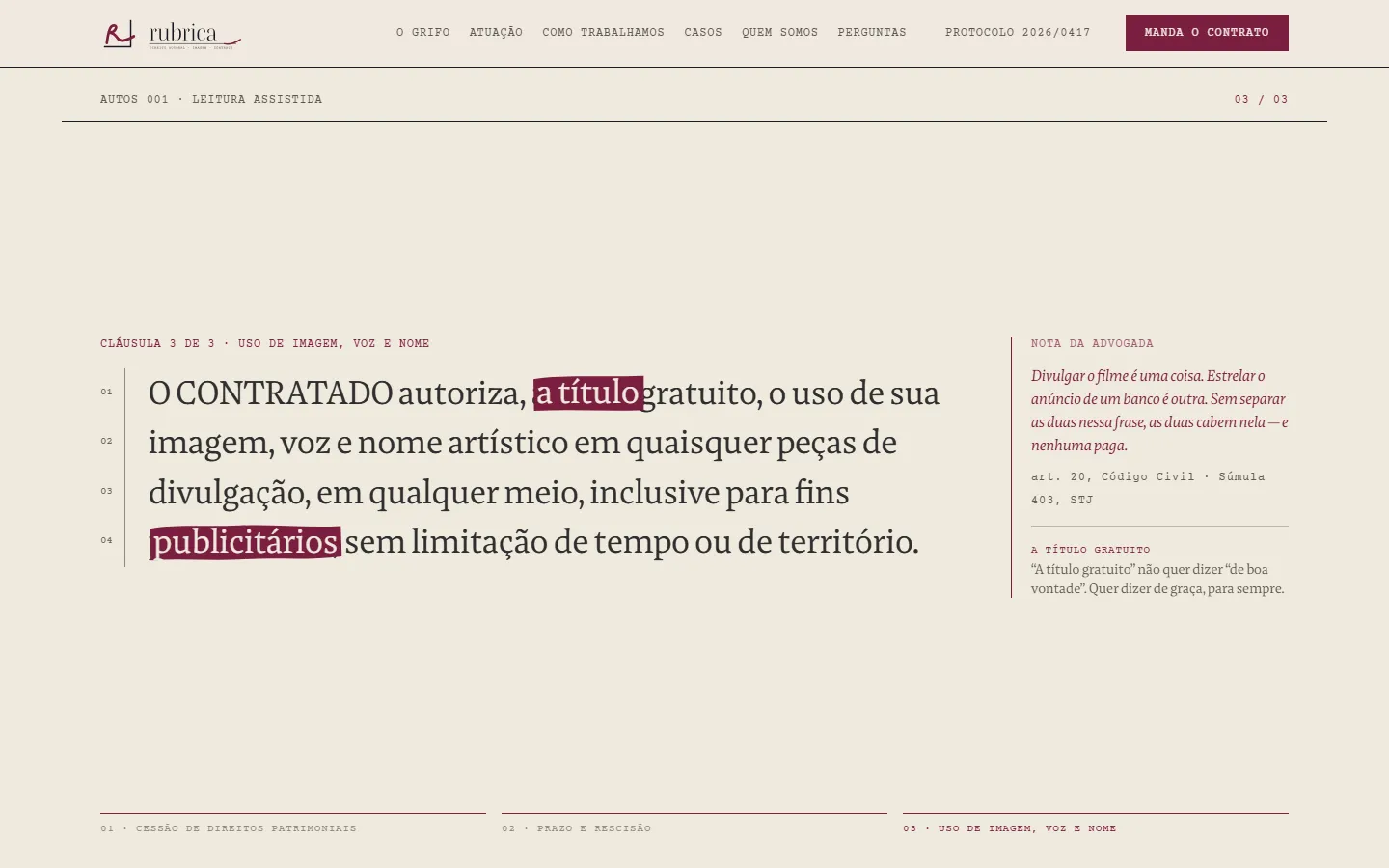Viewport: 1389px width, 868px height.
Task: Click the 'Nota da Advogada' heading
Action: pyautogui.click(x=1092, y=343)
